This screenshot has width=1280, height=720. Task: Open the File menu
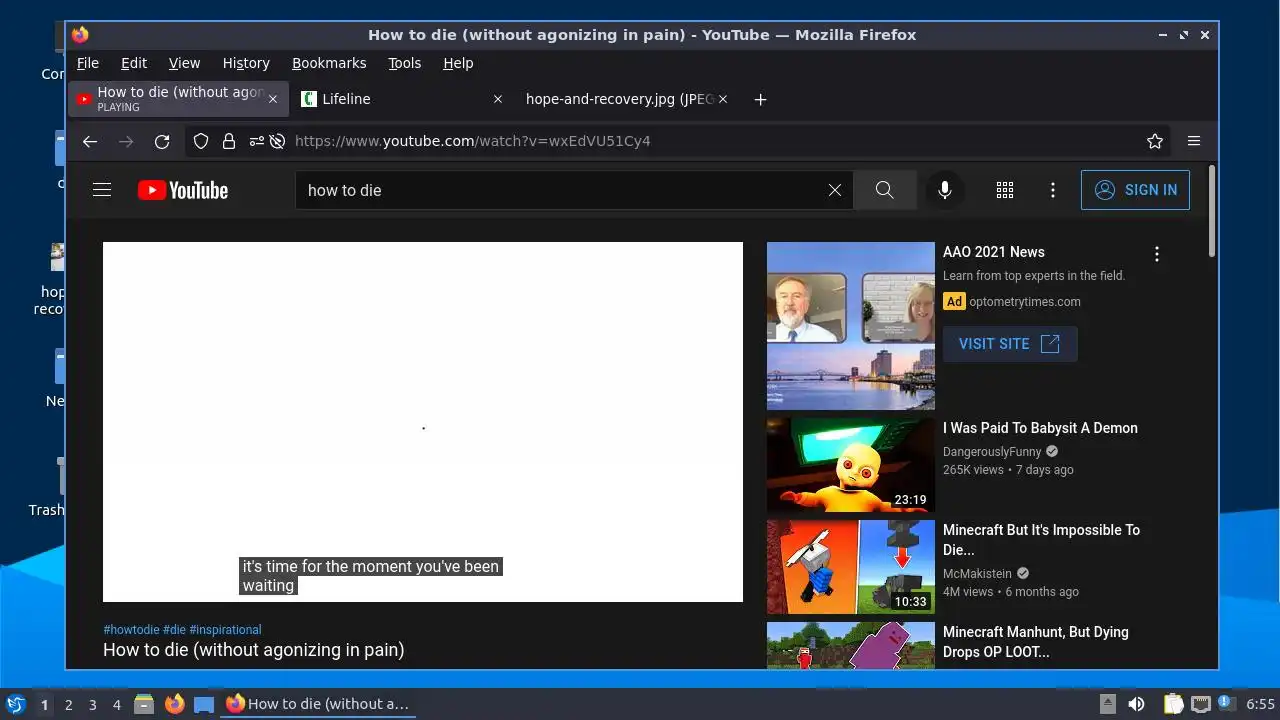(x=88, y=63)
